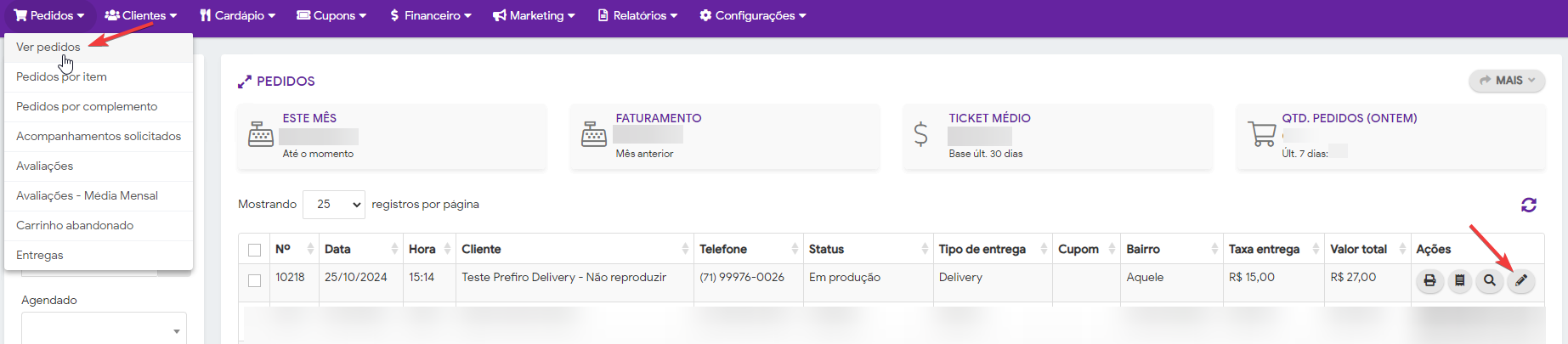
Task: Click the expand arrows icon beside PEDIDOS
Action: pyautogui.click(x=244, y=82)
